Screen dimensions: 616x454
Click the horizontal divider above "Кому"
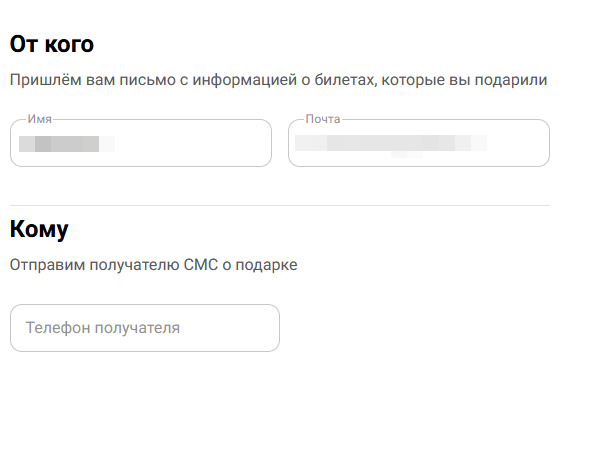pyautogui.click(x=279, y=205)
